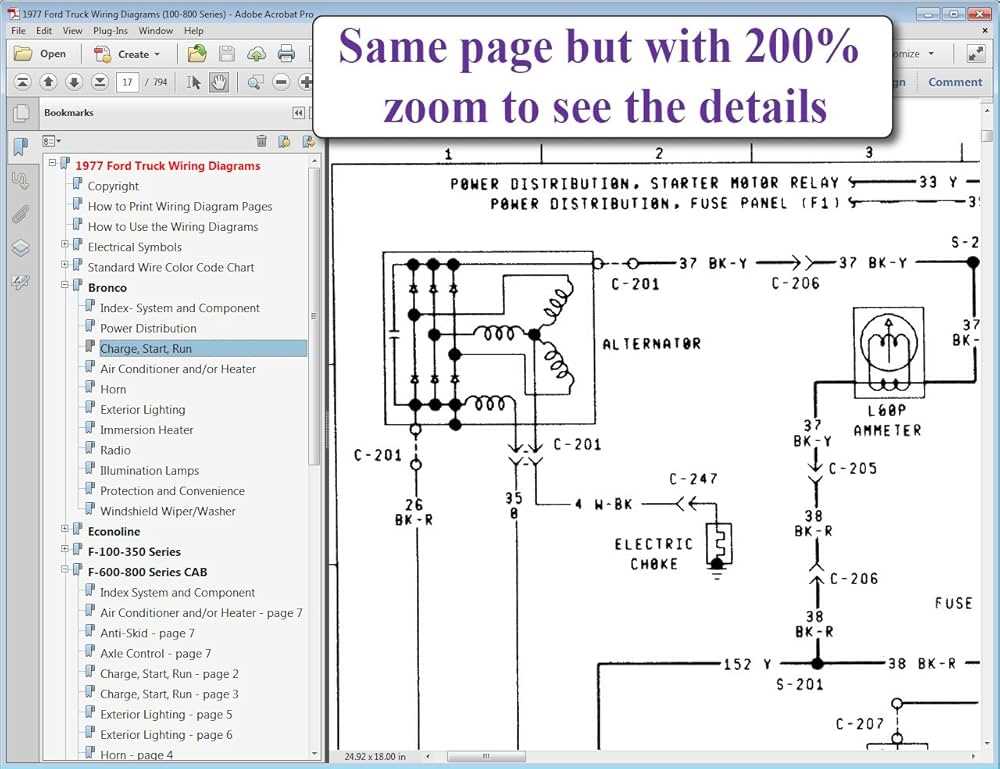Image resolution: width=1000 pixels, height=769 pixels.
Task: Open the Bookmarks panel icon in sidebar
Action: 21,147
